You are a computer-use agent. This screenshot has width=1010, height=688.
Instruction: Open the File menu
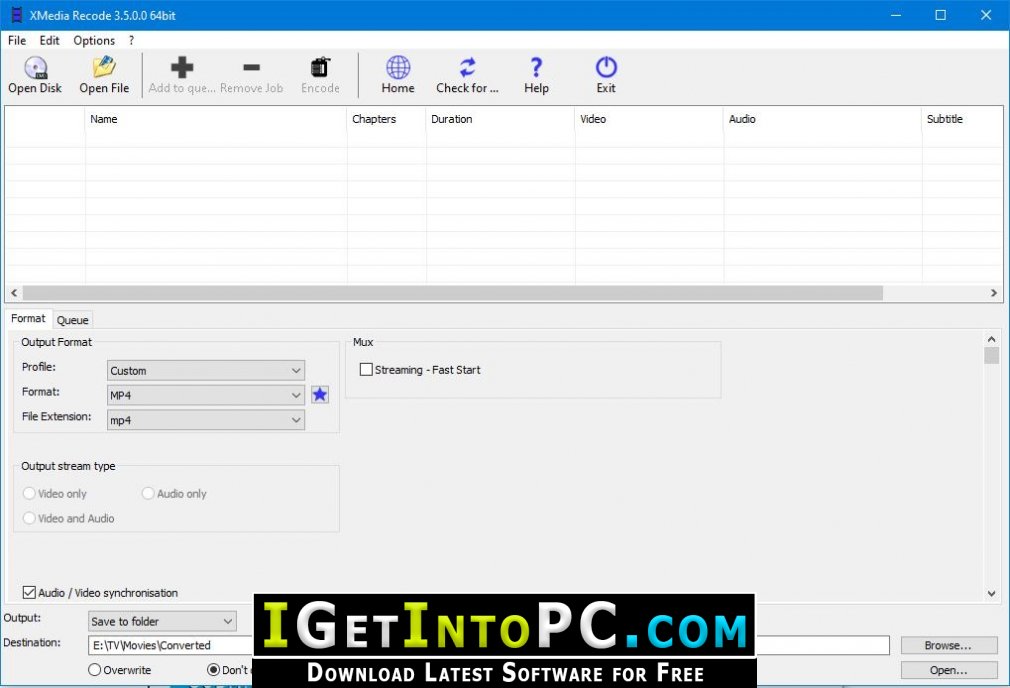[17, 40]
